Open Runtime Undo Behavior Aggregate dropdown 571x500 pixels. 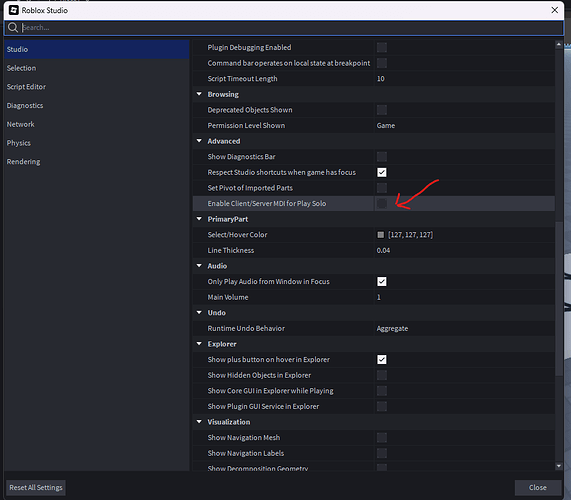pyautogui.click(x=465, y=328)
